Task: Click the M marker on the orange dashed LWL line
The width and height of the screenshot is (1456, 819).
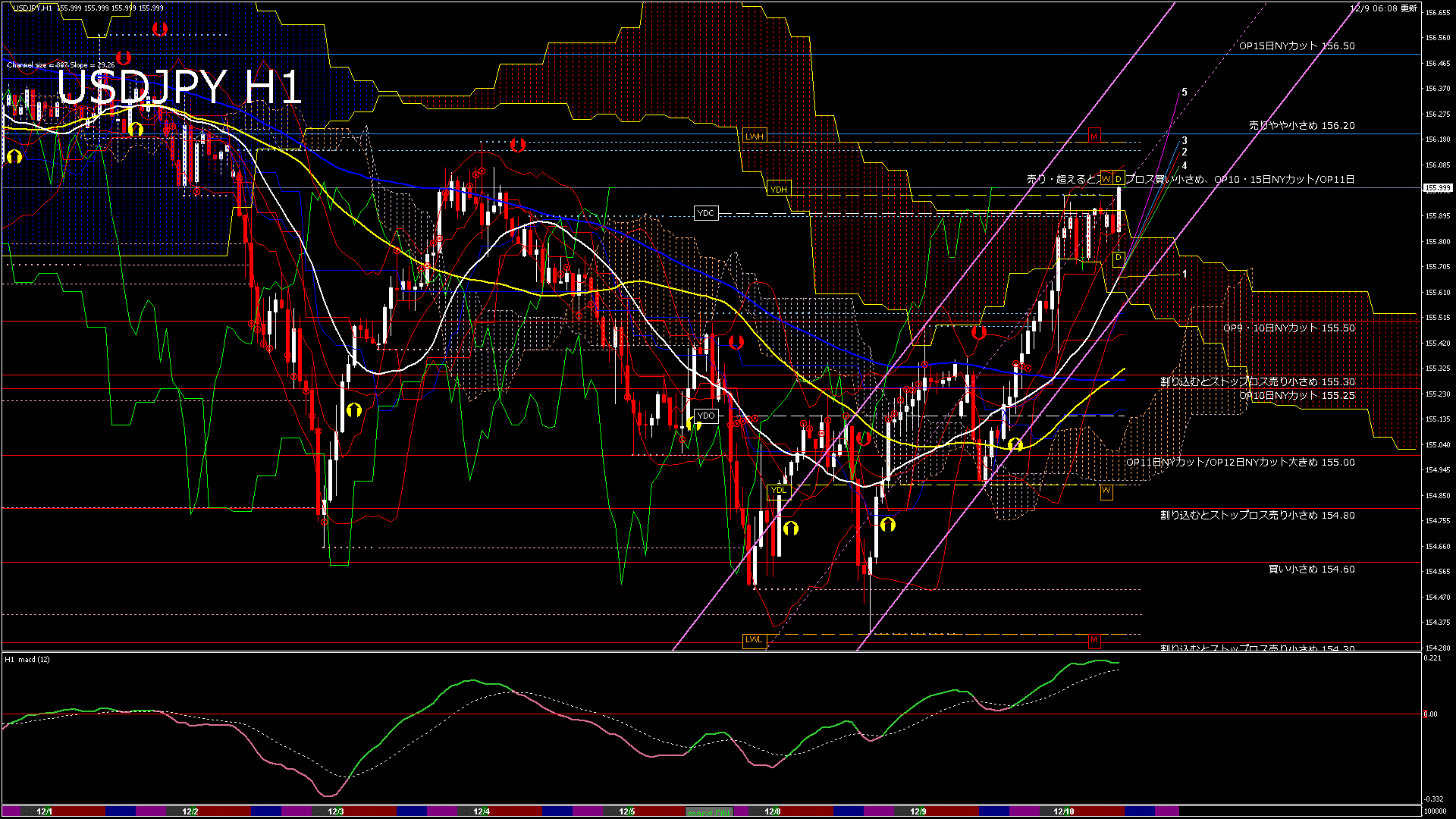Action: (1094, 640)
